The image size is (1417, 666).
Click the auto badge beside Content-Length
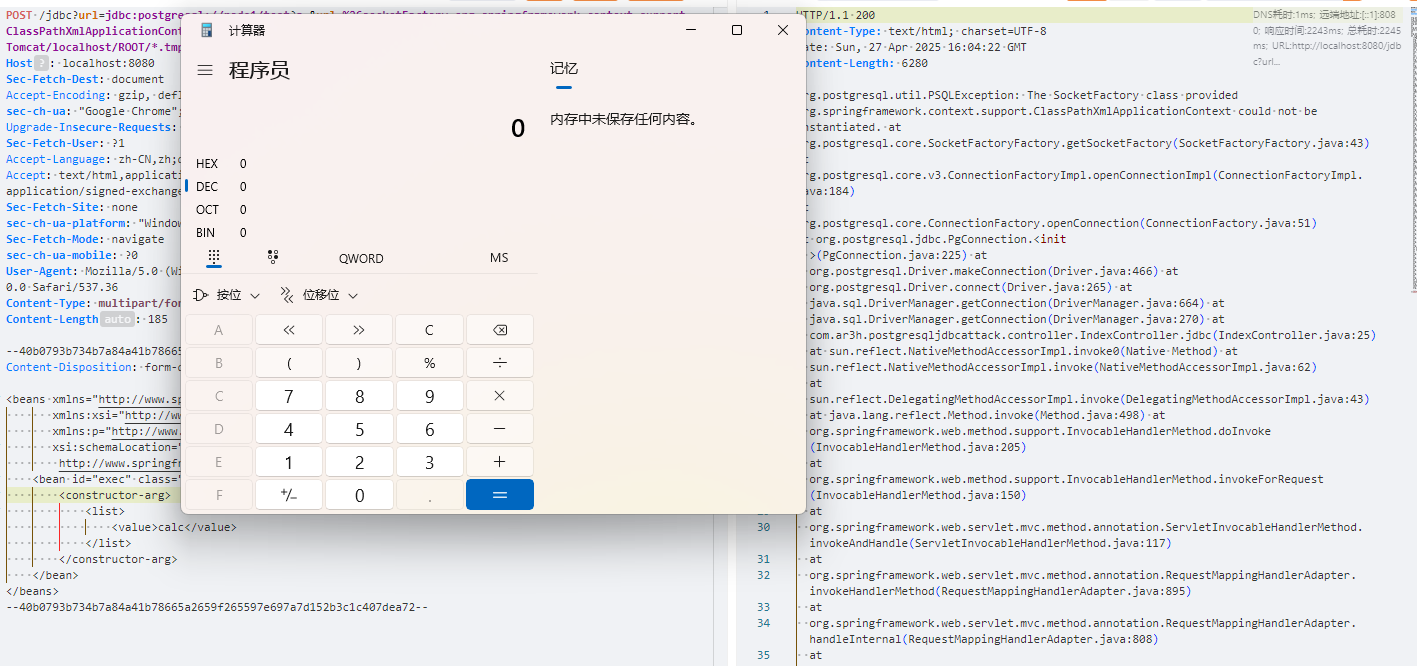(x=117, y=319)
